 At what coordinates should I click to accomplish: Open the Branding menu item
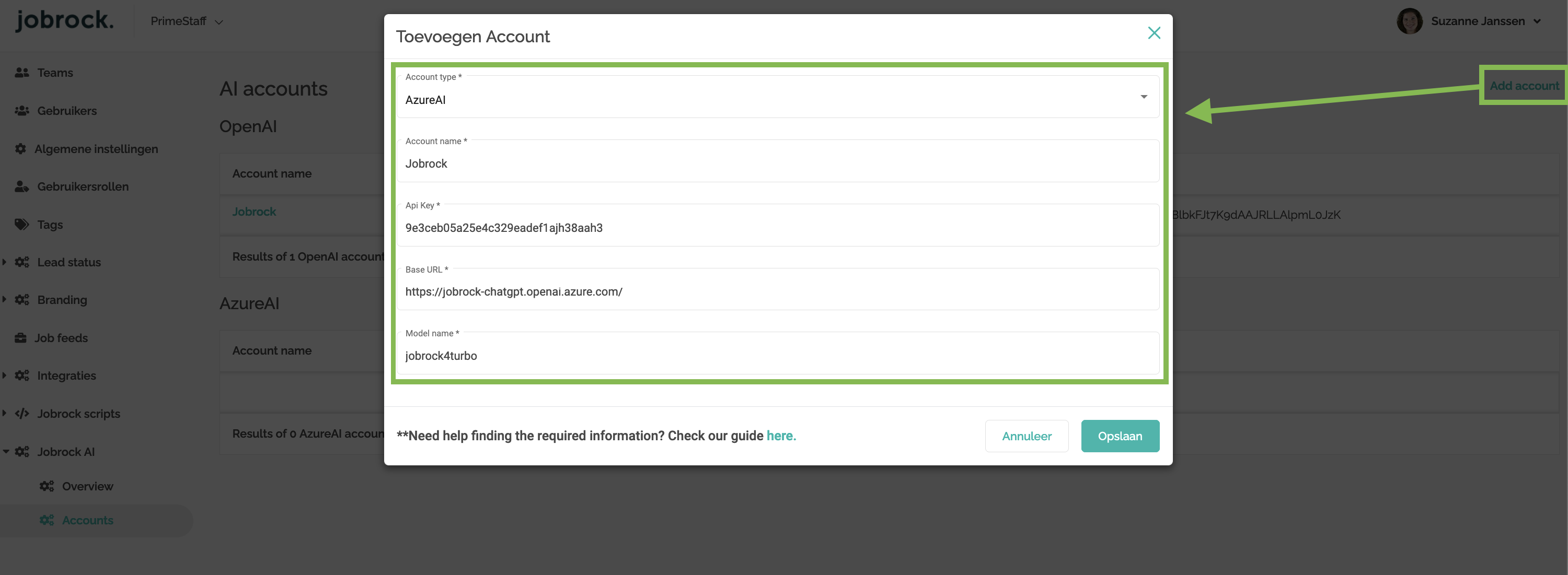tap(62, 300)
